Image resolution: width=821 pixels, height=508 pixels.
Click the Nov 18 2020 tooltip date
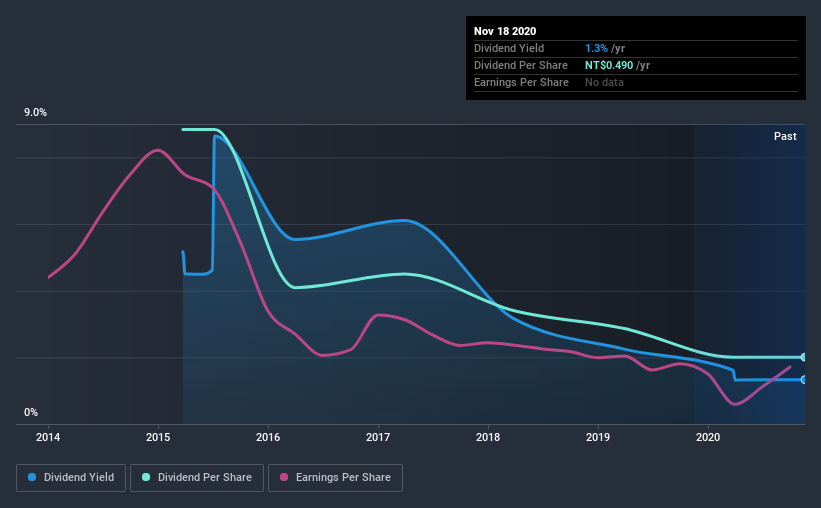coord(505,31)
